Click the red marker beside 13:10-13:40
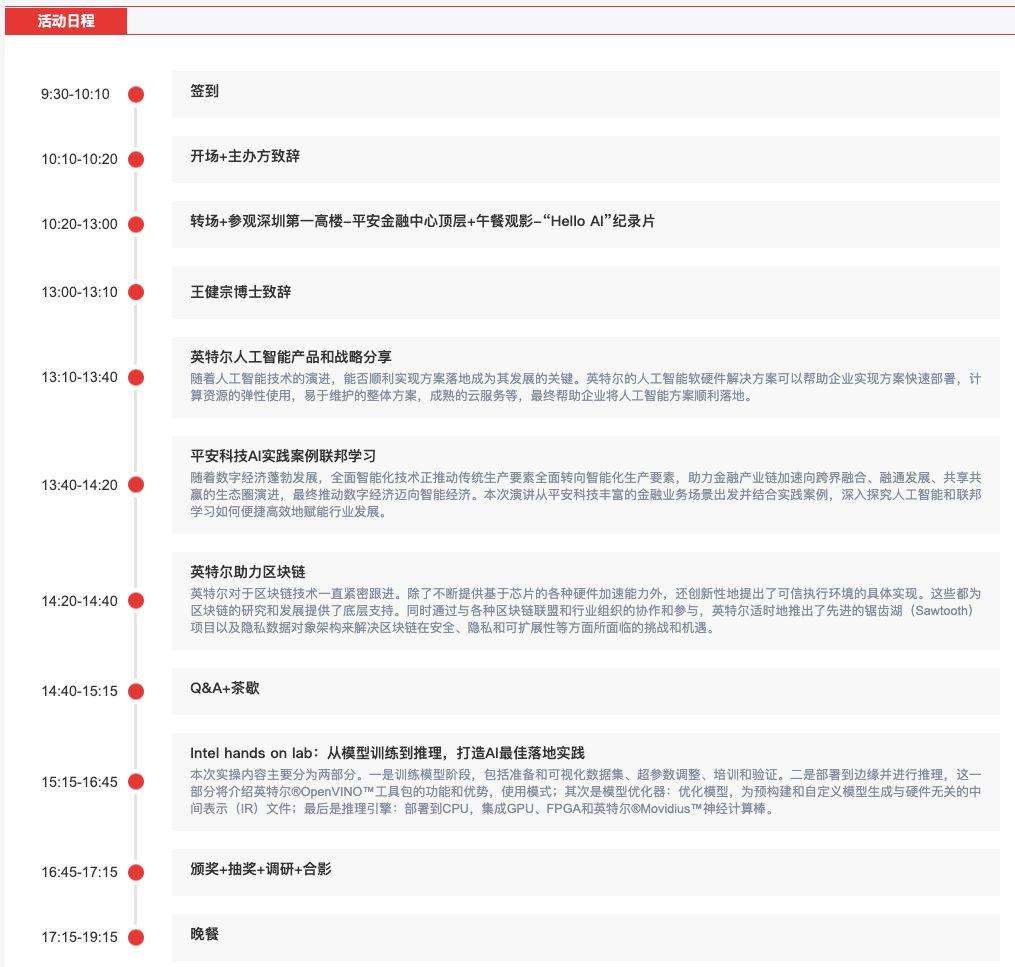The height and width of the screenshot is (967, 1015). [x=136, y=377]
